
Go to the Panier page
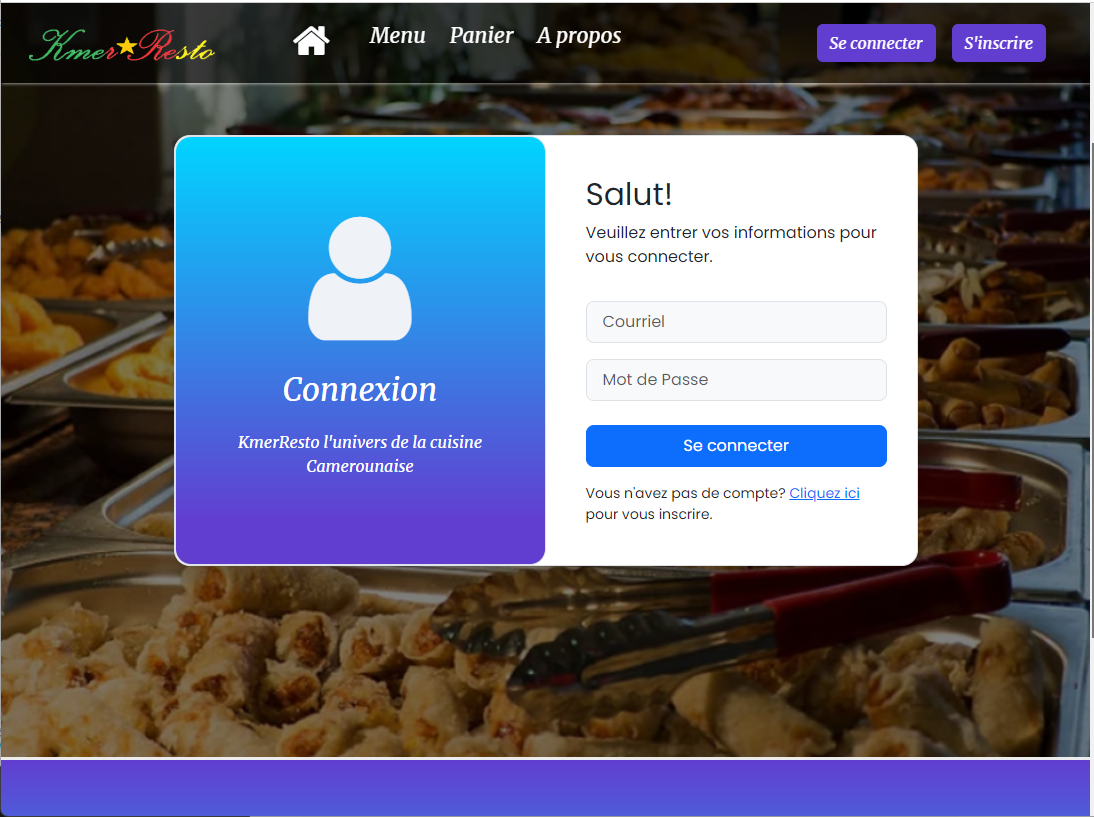481,36
